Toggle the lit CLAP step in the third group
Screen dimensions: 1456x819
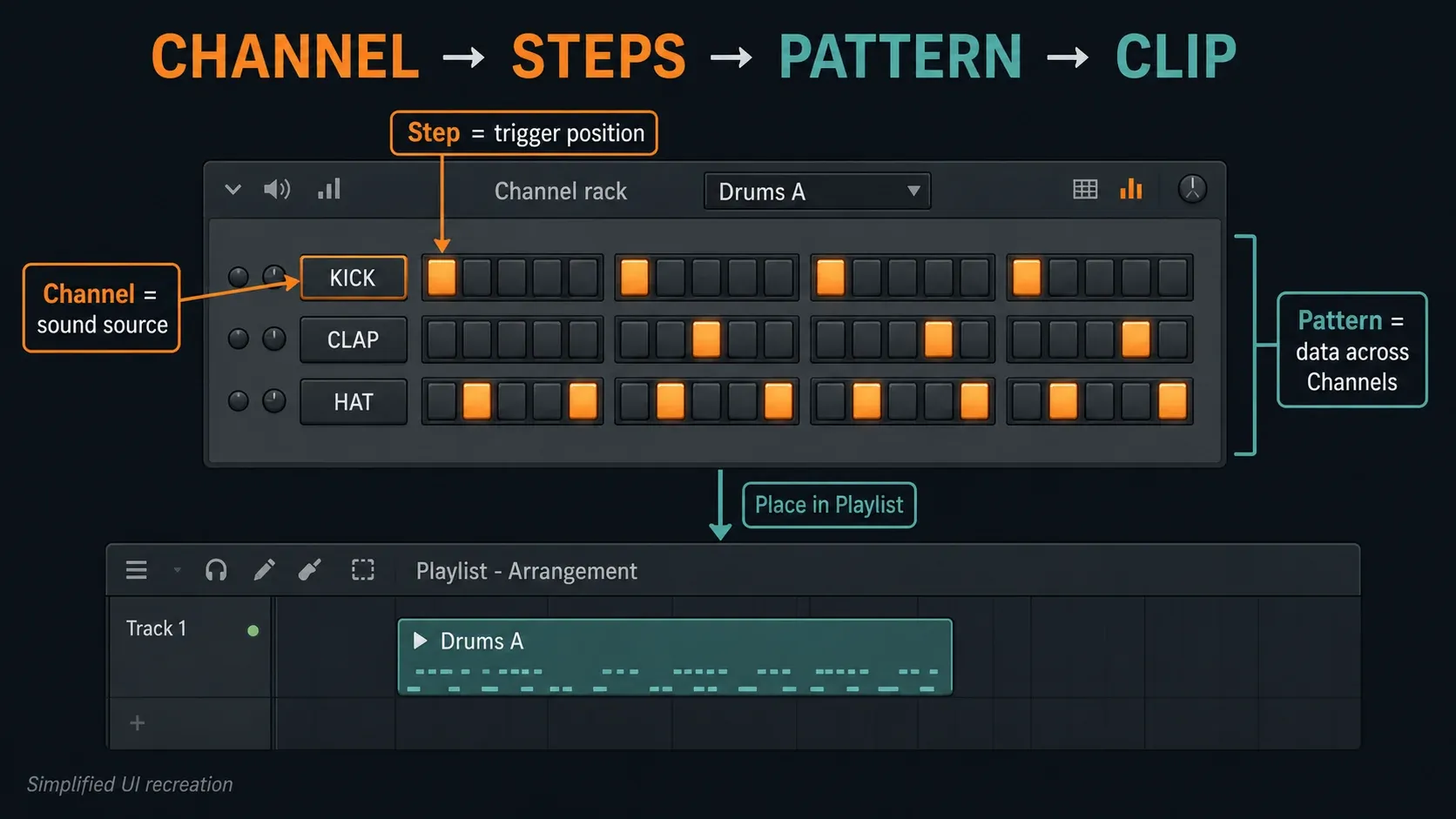938,339
